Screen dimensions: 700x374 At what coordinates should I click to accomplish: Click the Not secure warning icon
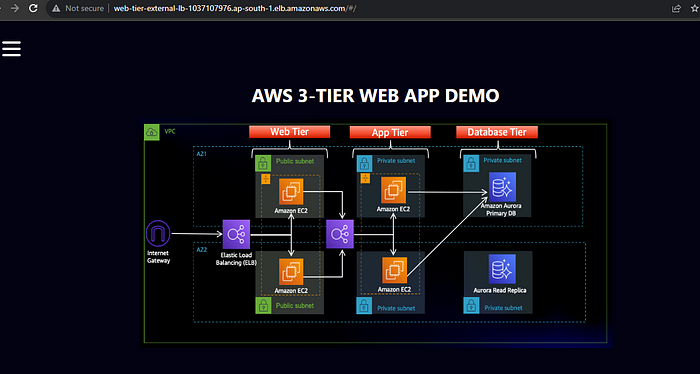[x=56, y=8]
